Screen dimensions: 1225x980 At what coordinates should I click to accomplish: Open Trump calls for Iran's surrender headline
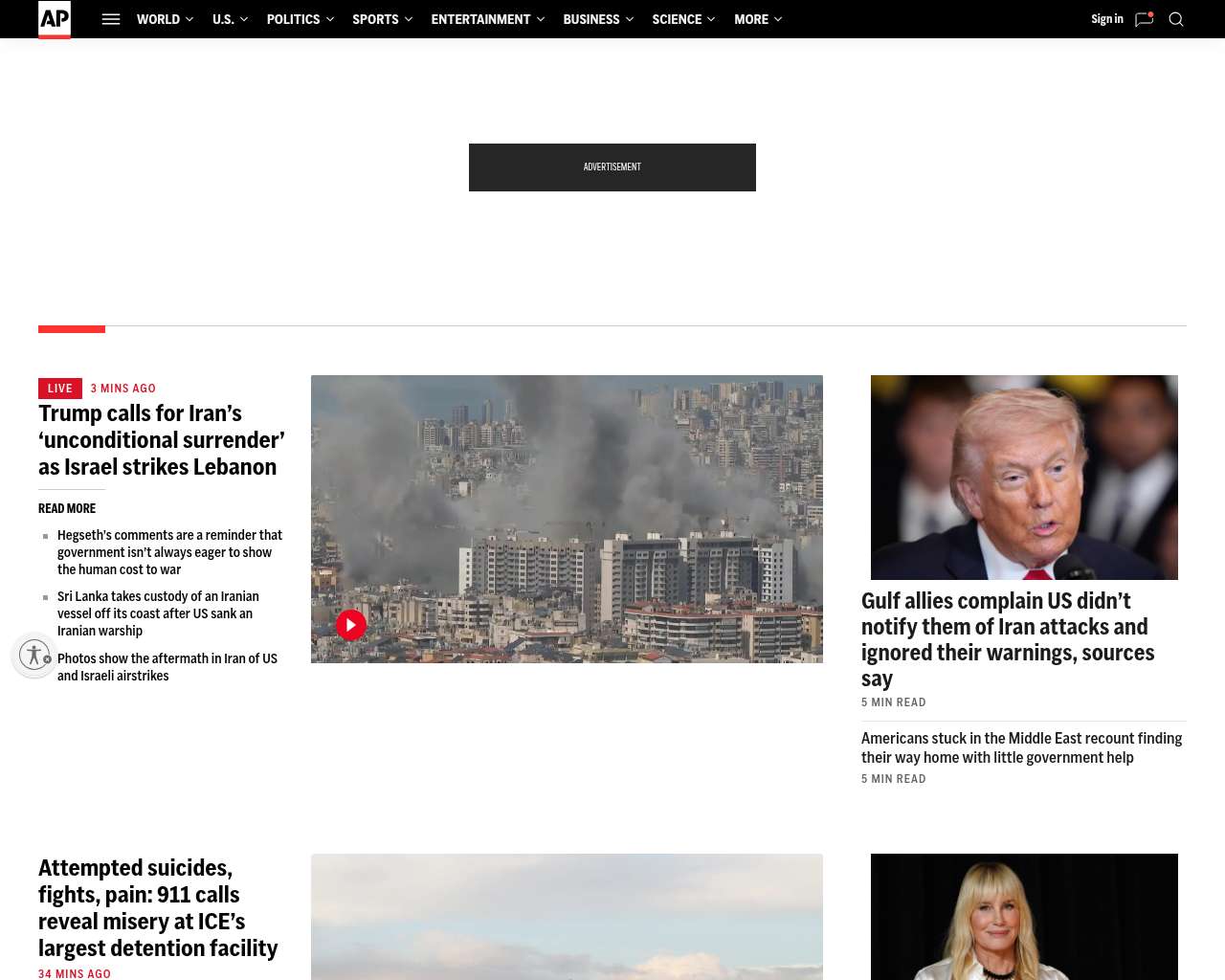click(x=162, y=440)
